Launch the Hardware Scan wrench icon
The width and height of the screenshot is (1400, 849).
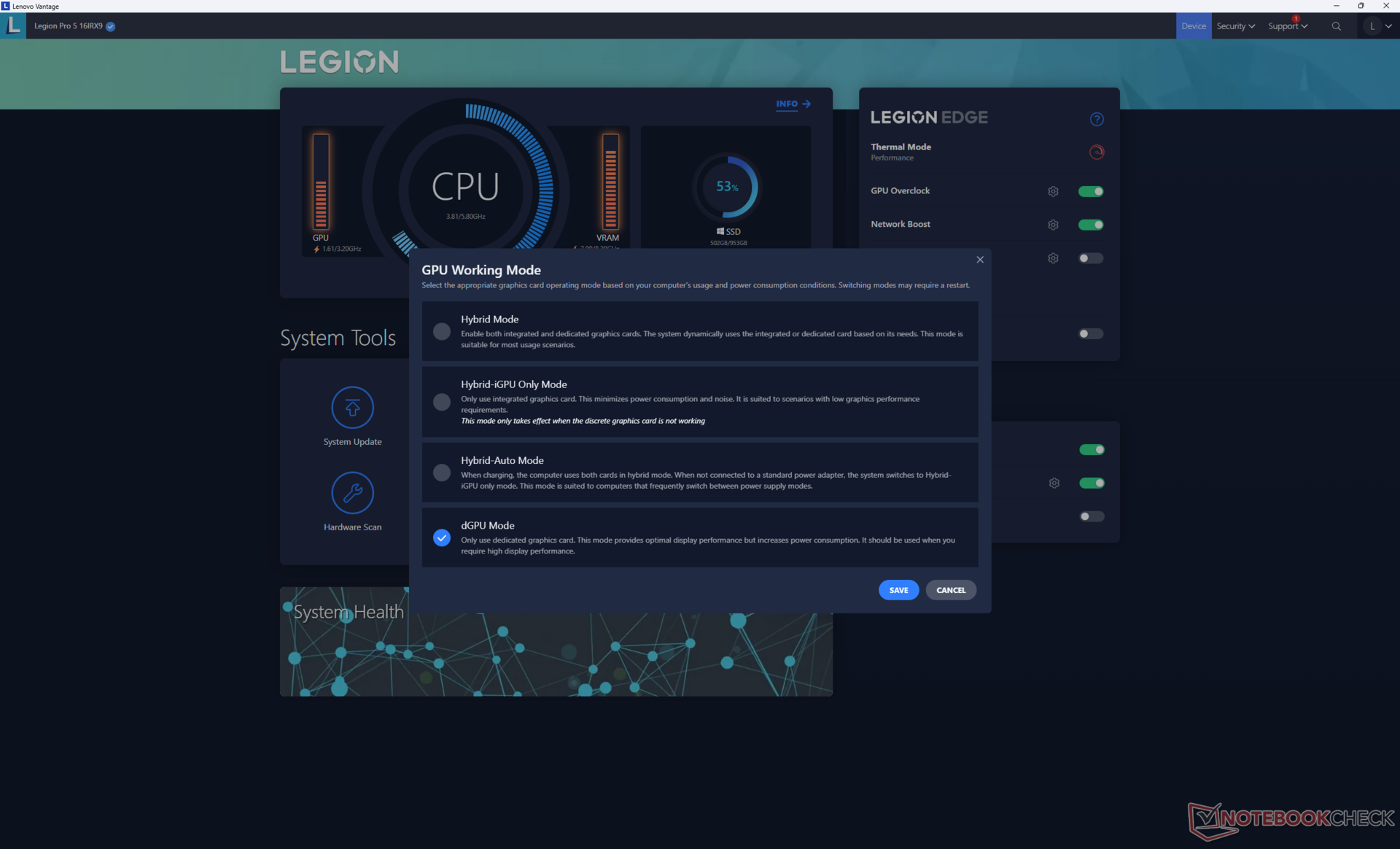click(x=352, y=493)
